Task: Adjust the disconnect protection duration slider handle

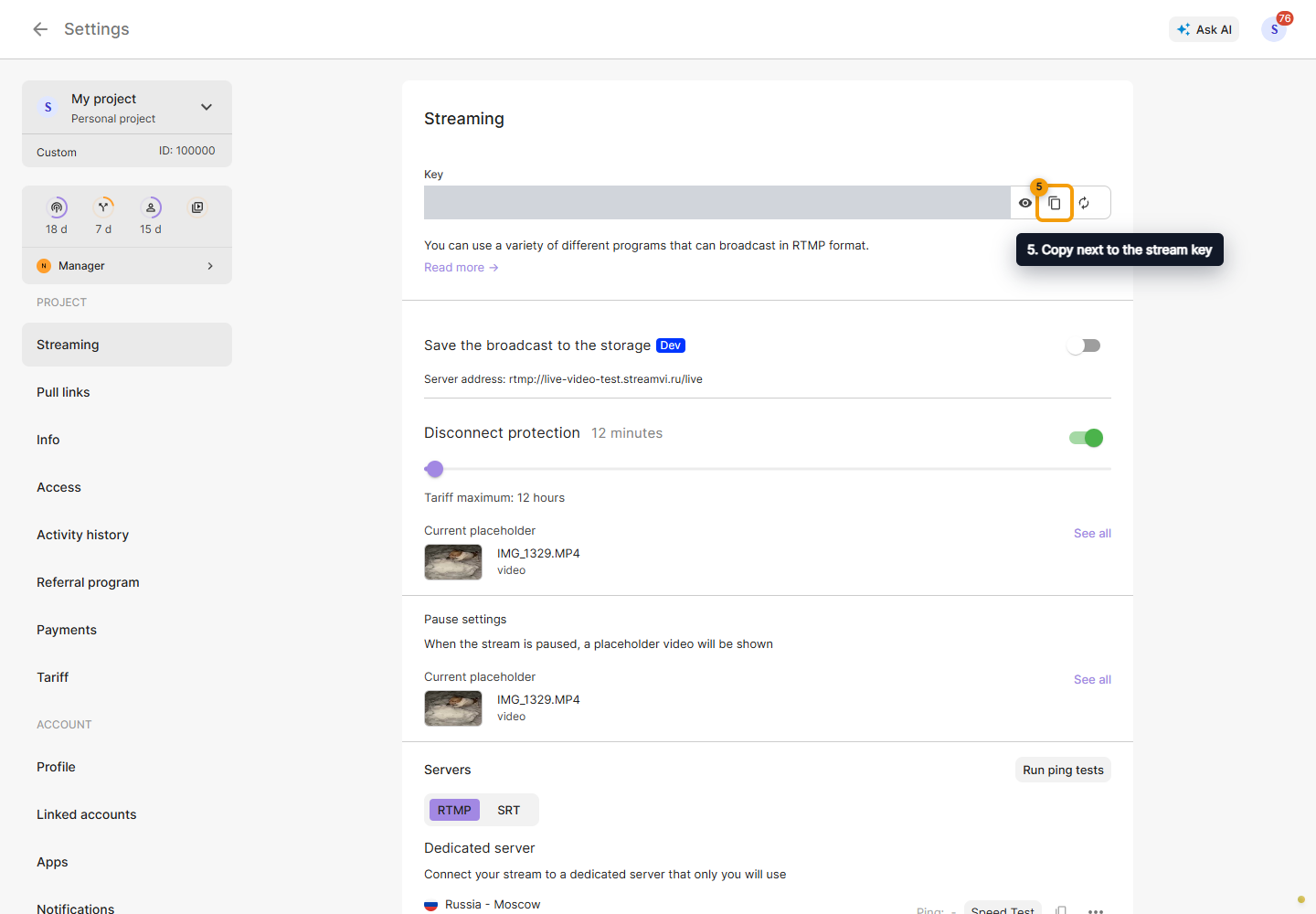Action: pos(435,469)
